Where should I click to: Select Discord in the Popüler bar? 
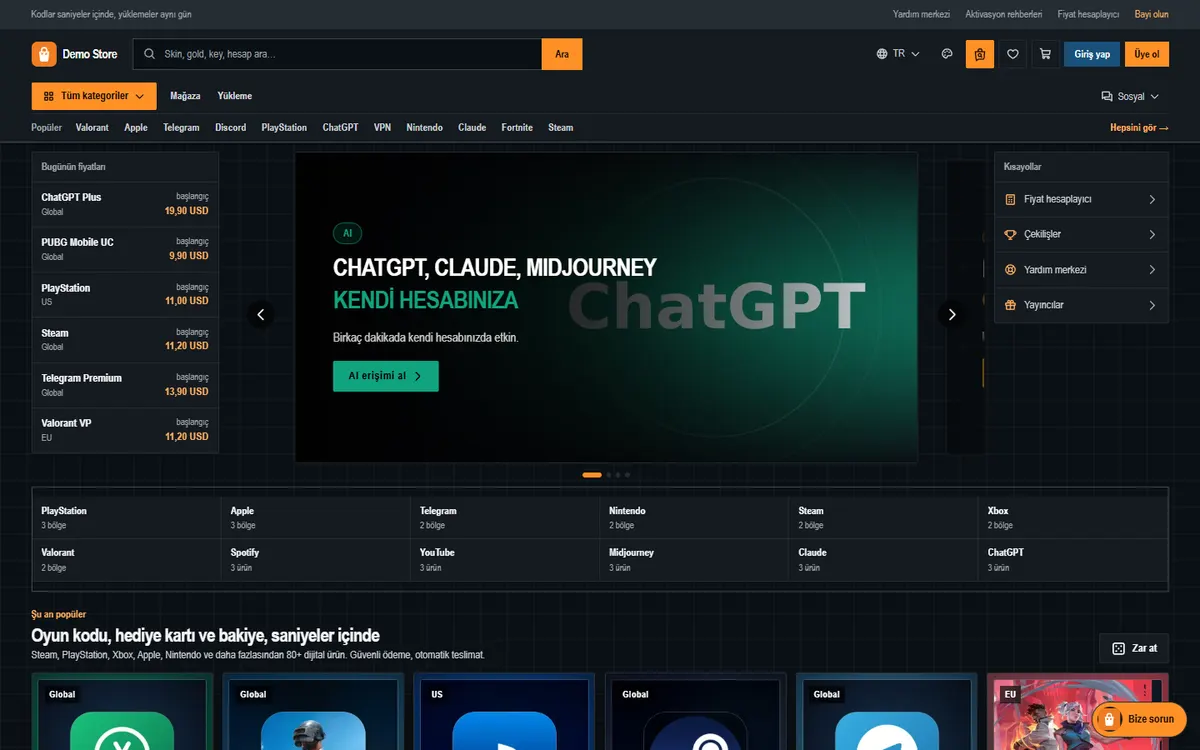coord(230,128)
